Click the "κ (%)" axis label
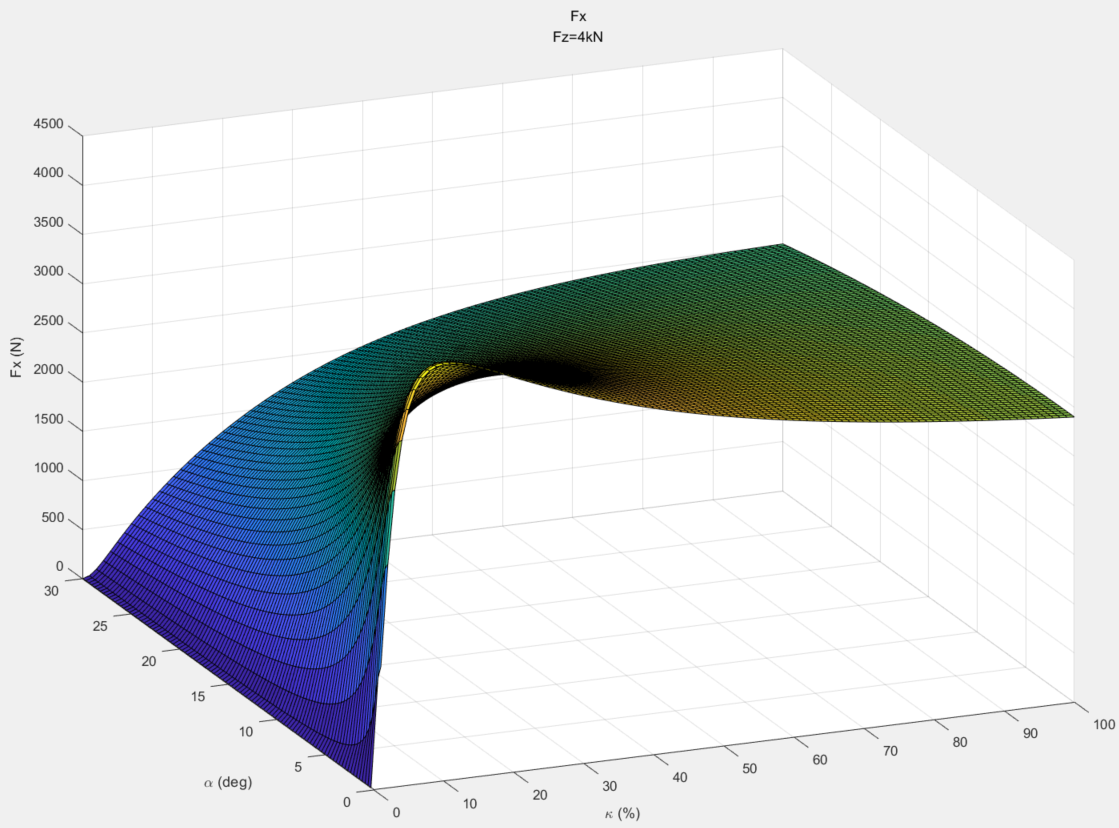Image resolution: width=1119 pixels, height=828 pixels. [x=622, y=813]
